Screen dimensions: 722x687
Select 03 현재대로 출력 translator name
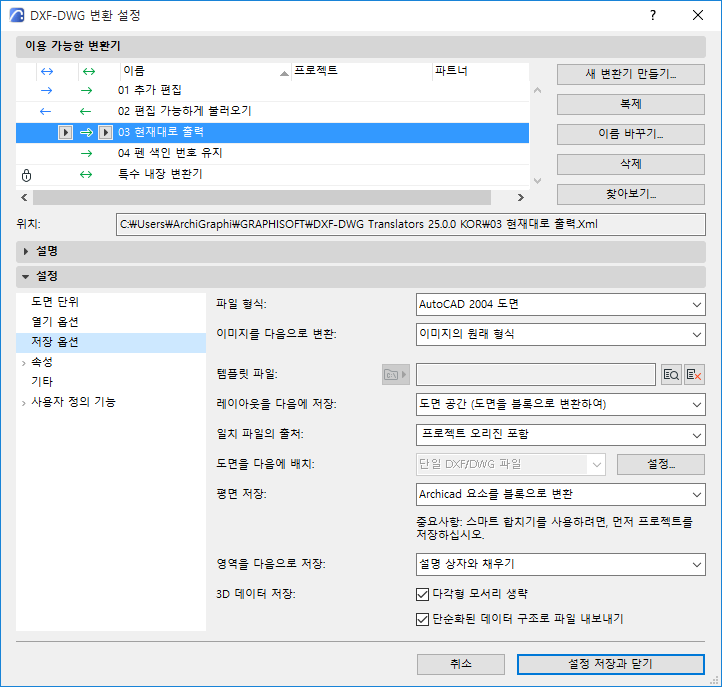point(161,132)
